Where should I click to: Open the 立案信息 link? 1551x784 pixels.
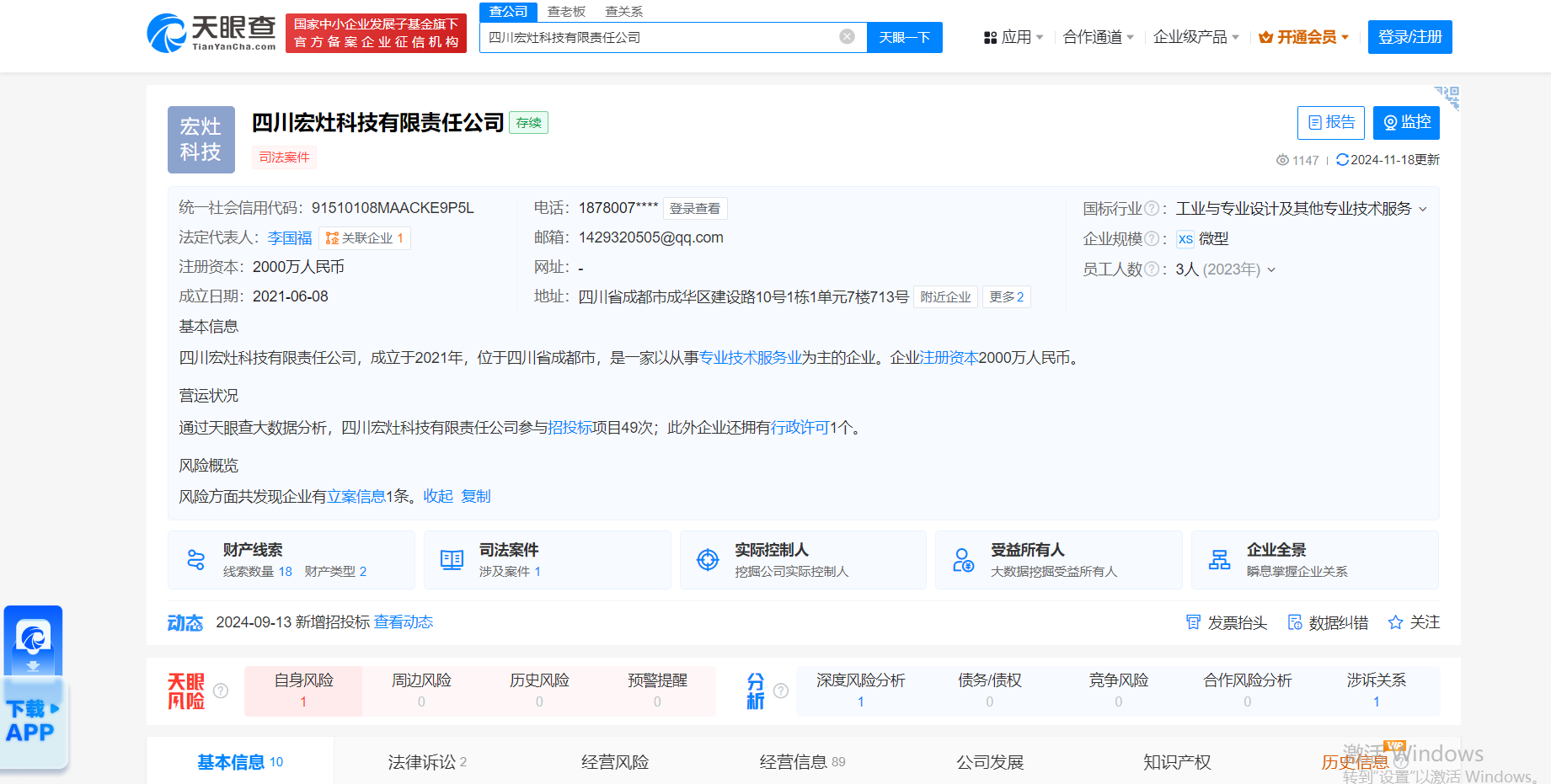pyautogui.click(x=356, y=496)
